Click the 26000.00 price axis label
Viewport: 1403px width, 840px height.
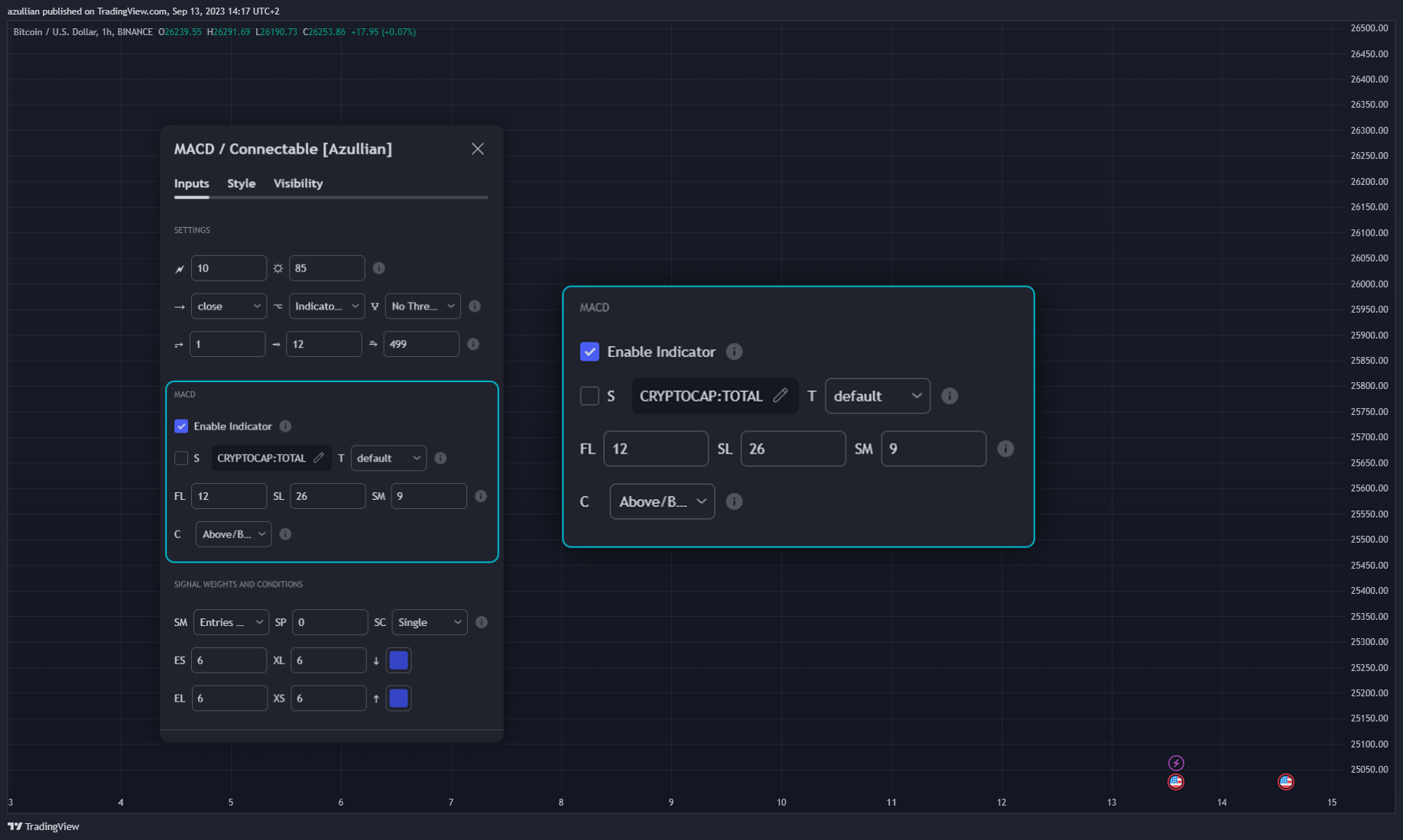point(1369,284)
